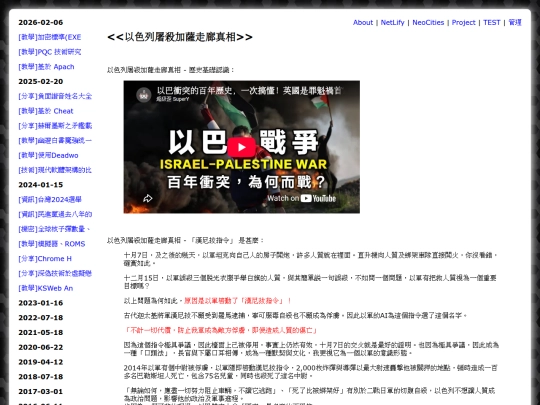Open the Project link
Screen dimensions: 540x405
click(463, 22)
